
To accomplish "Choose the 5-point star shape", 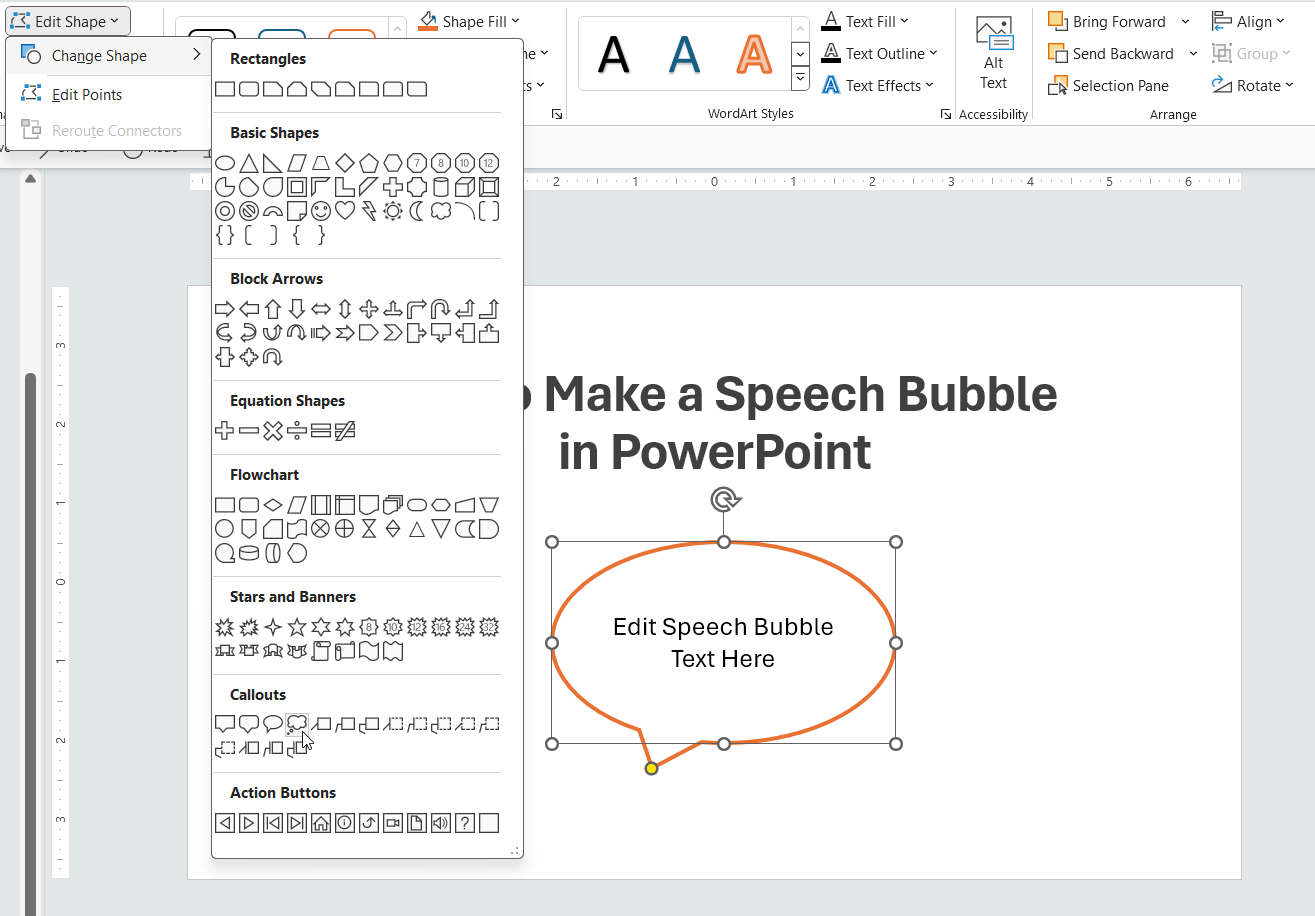I will pyautogui.click(x=297, y=627).
